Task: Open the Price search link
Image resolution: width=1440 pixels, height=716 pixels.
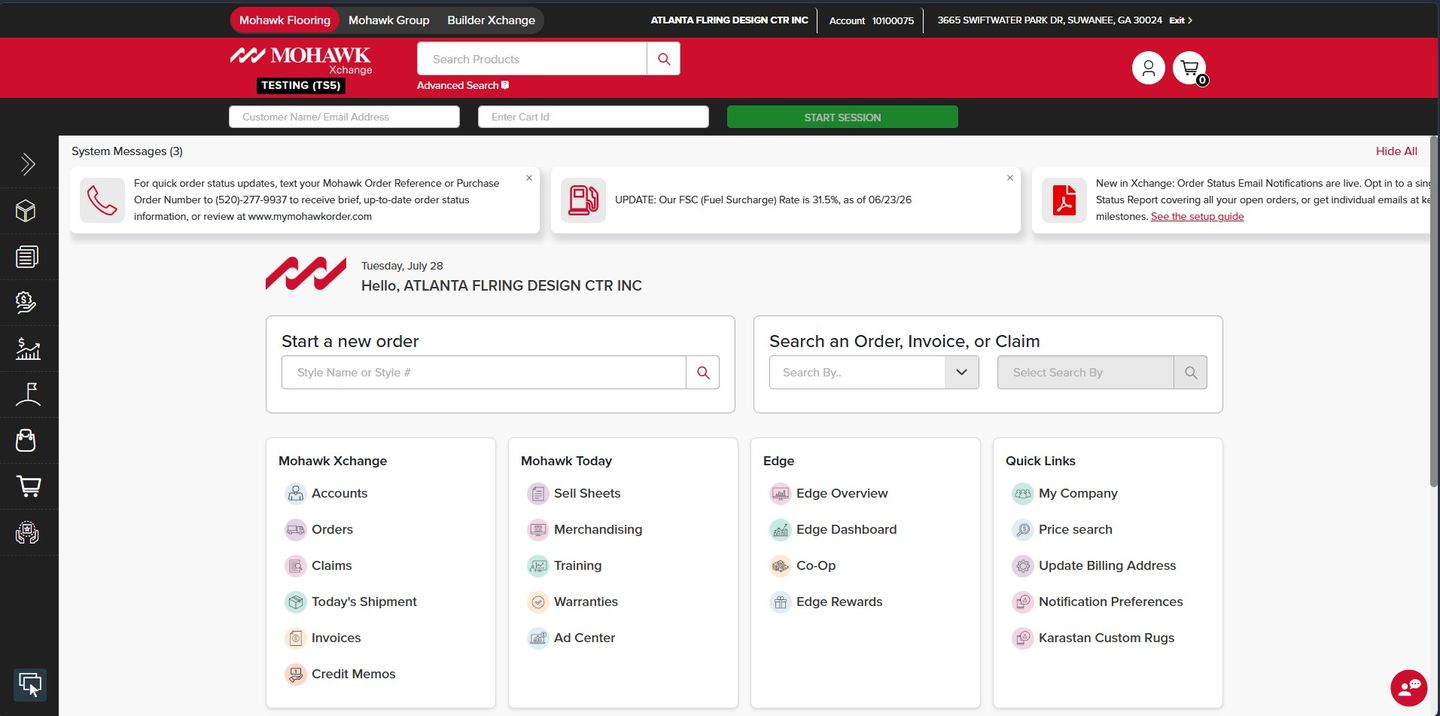Action: (1075, 530)
